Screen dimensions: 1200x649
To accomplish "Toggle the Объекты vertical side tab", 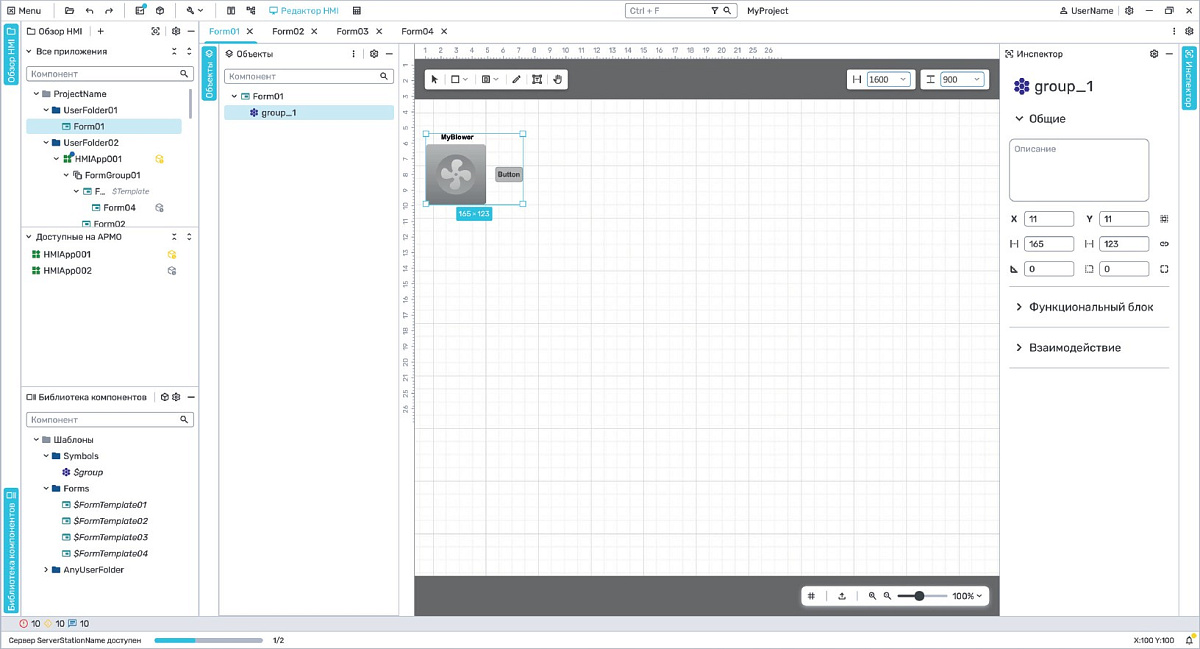I will 210,76.
